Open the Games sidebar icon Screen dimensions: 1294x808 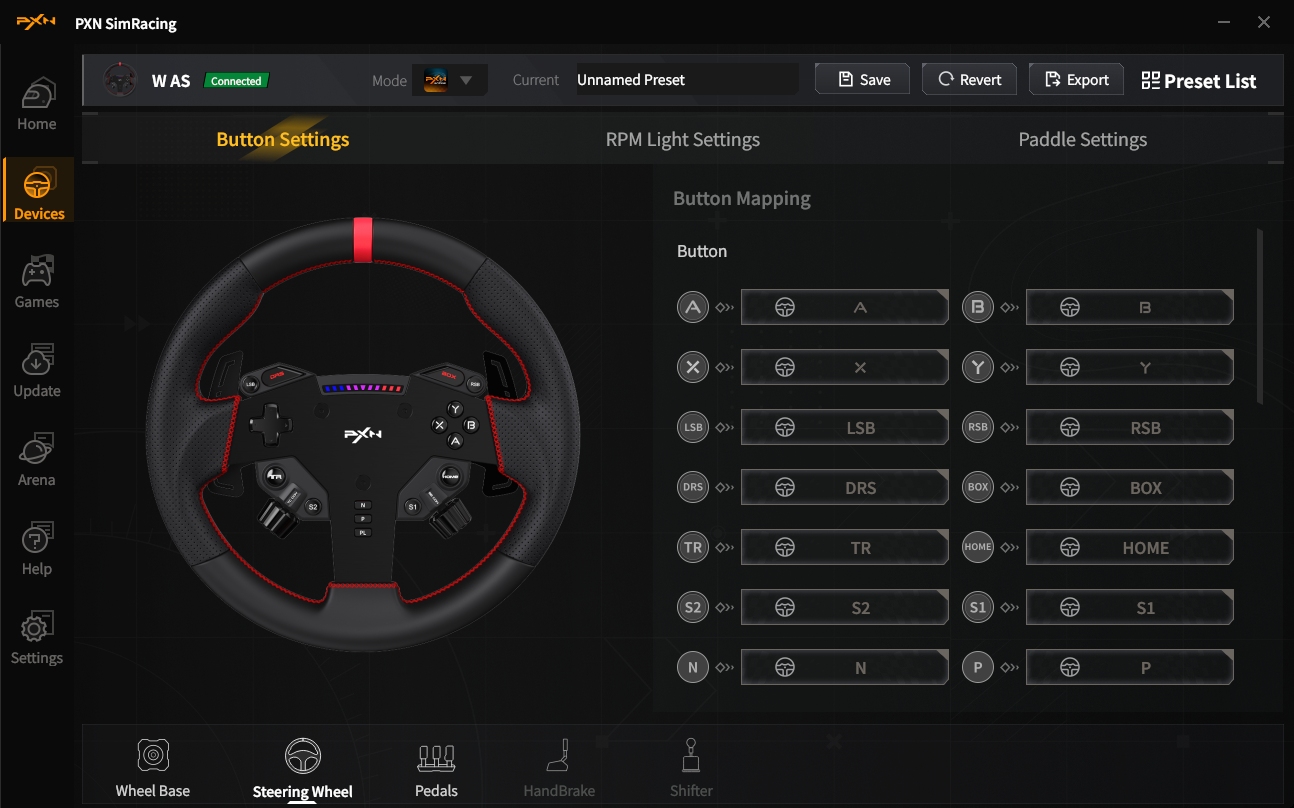tap(37, 283)
